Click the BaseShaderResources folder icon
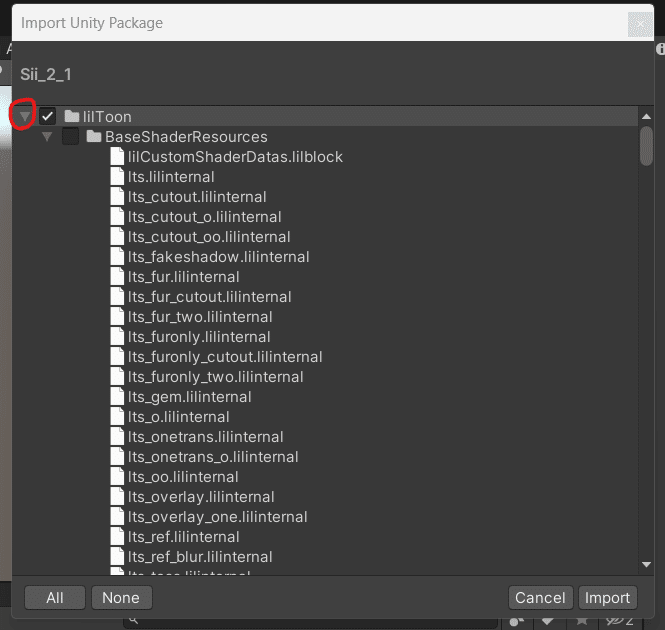Screen dimensions: 665x630 coord(94,136)
